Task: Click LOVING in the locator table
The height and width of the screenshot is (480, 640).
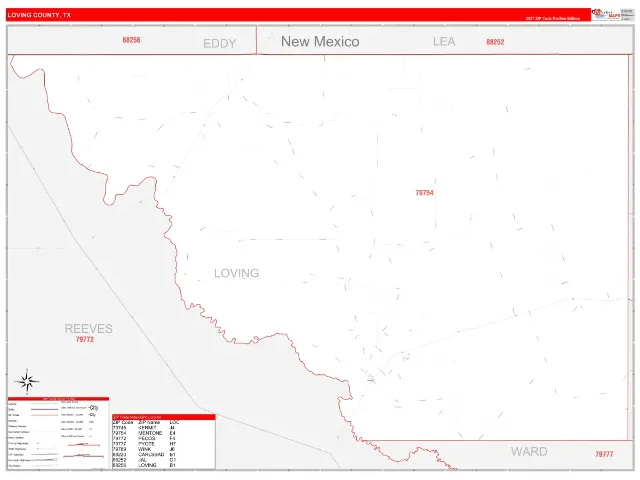Action: (x=147, y=465)
